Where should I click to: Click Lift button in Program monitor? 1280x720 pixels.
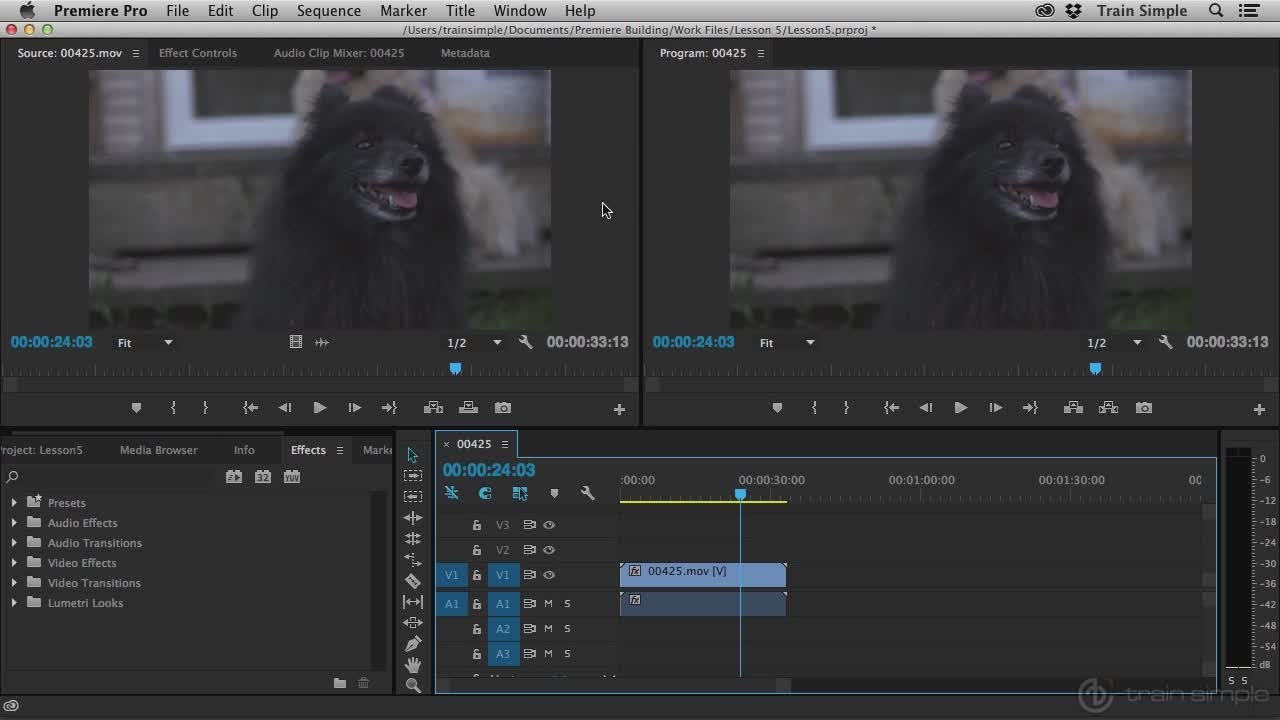coord(1073,408)
